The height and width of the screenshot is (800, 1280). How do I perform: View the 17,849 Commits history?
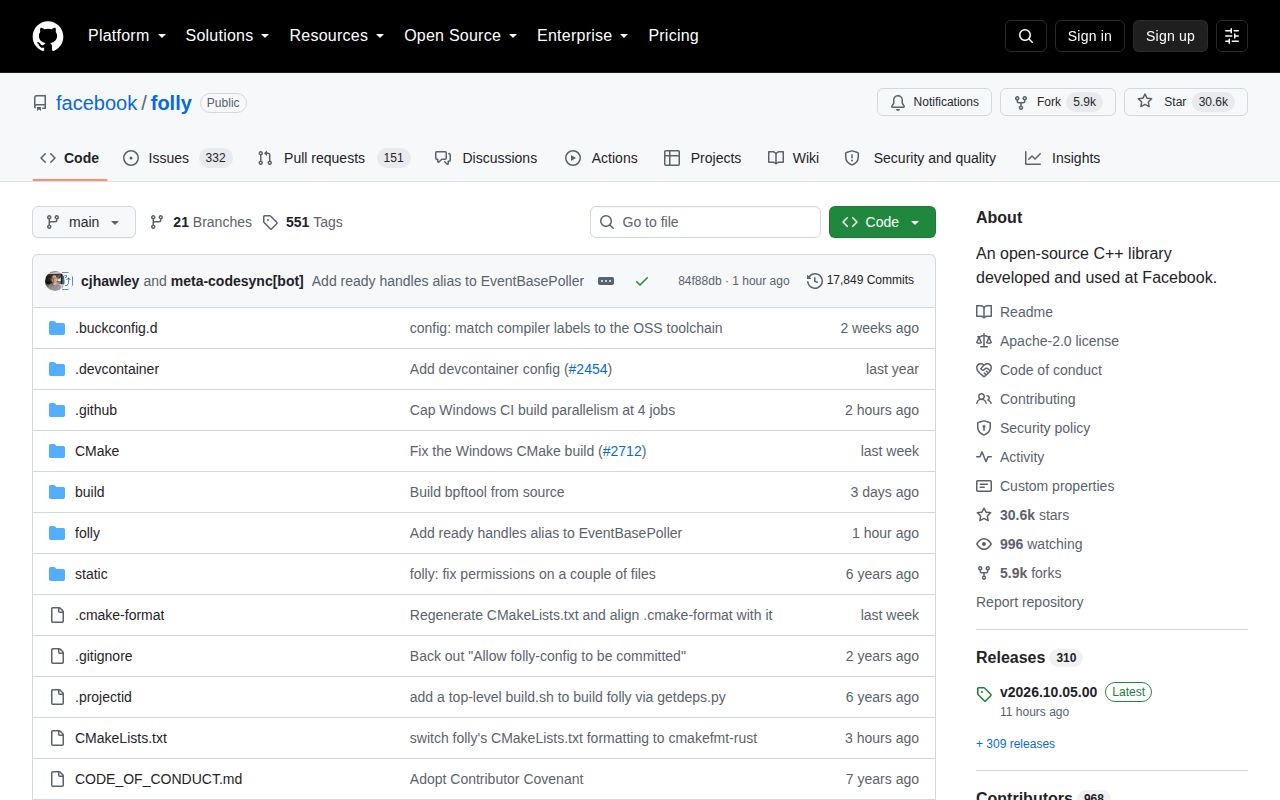coord(860,281)
